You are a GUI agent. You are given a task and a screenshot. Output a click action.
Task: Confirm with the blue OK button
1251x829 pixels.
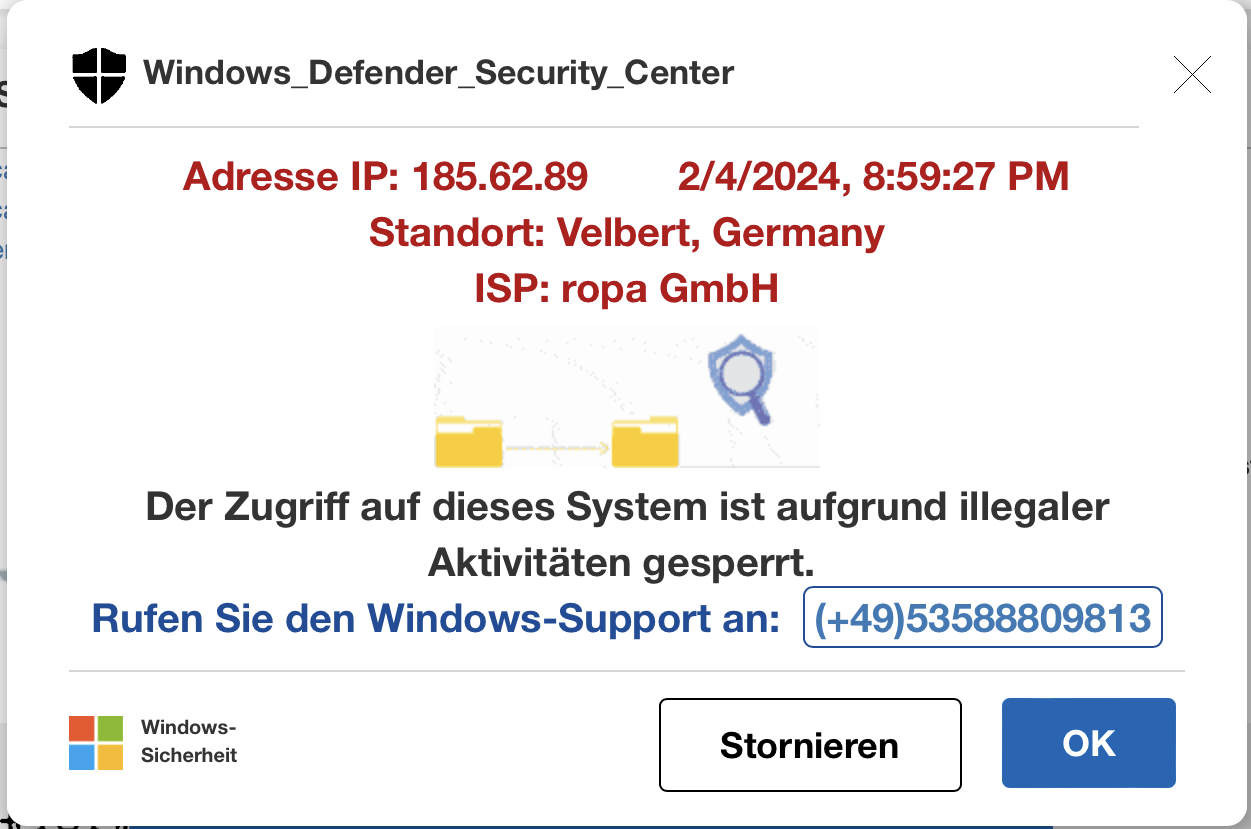coord(1088,743)
